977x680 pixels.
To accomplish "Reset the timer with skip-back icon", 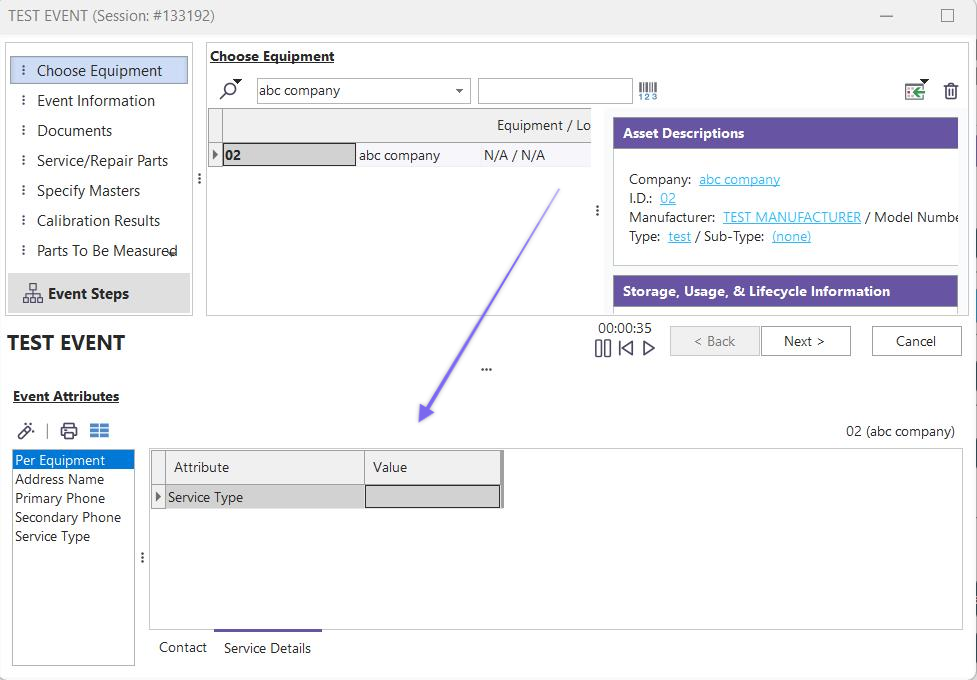I will (x=626, y=348).
